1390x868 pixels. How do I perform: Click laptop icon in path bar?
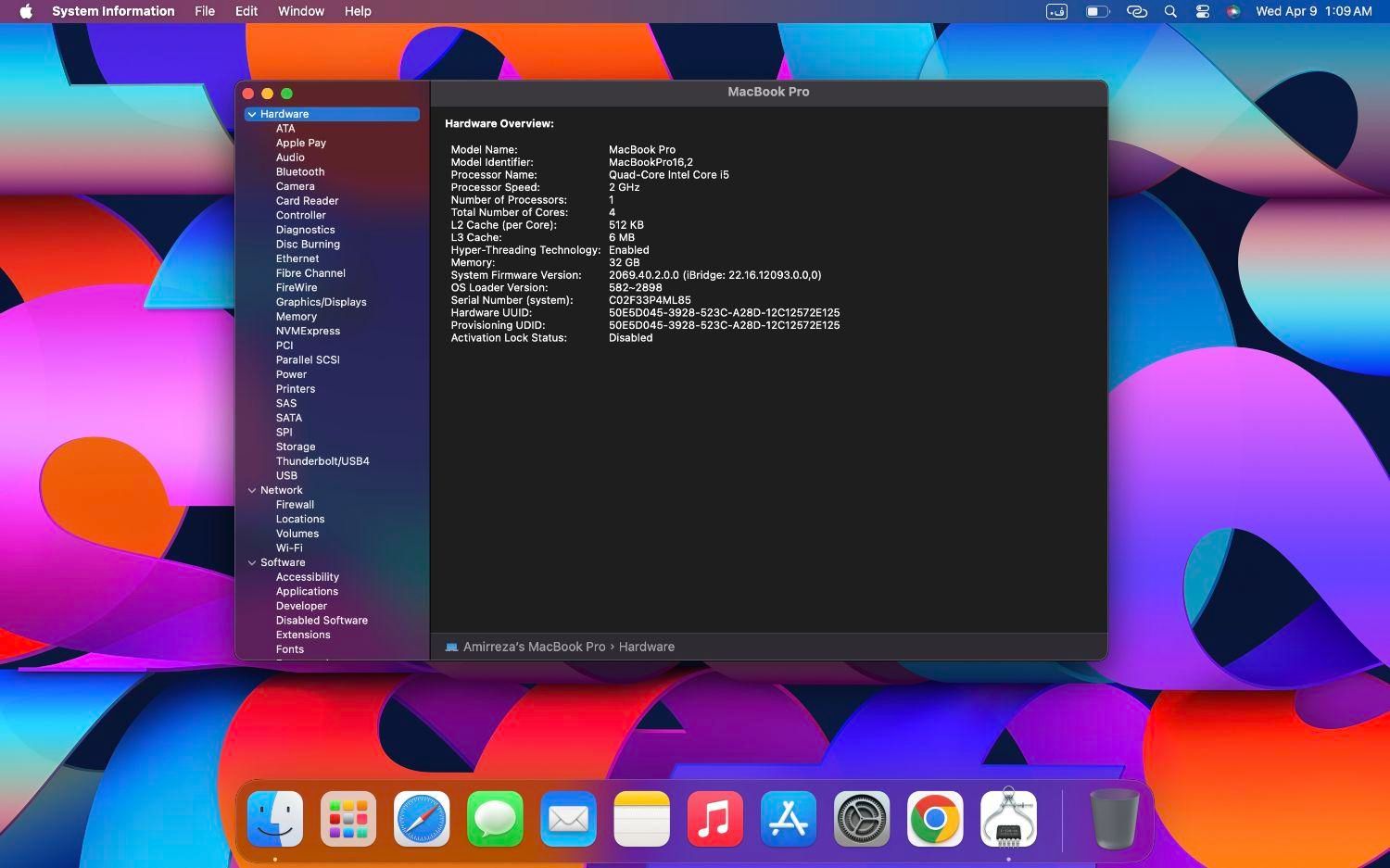point(451,647)
